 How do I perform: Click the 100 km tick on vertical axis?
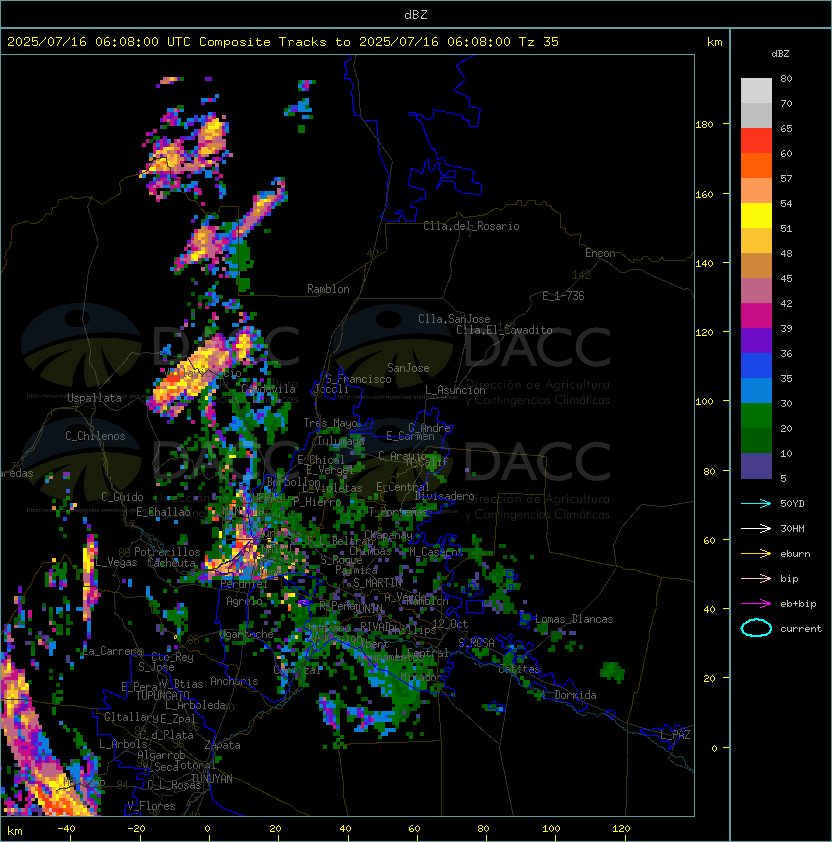(704, 402)
